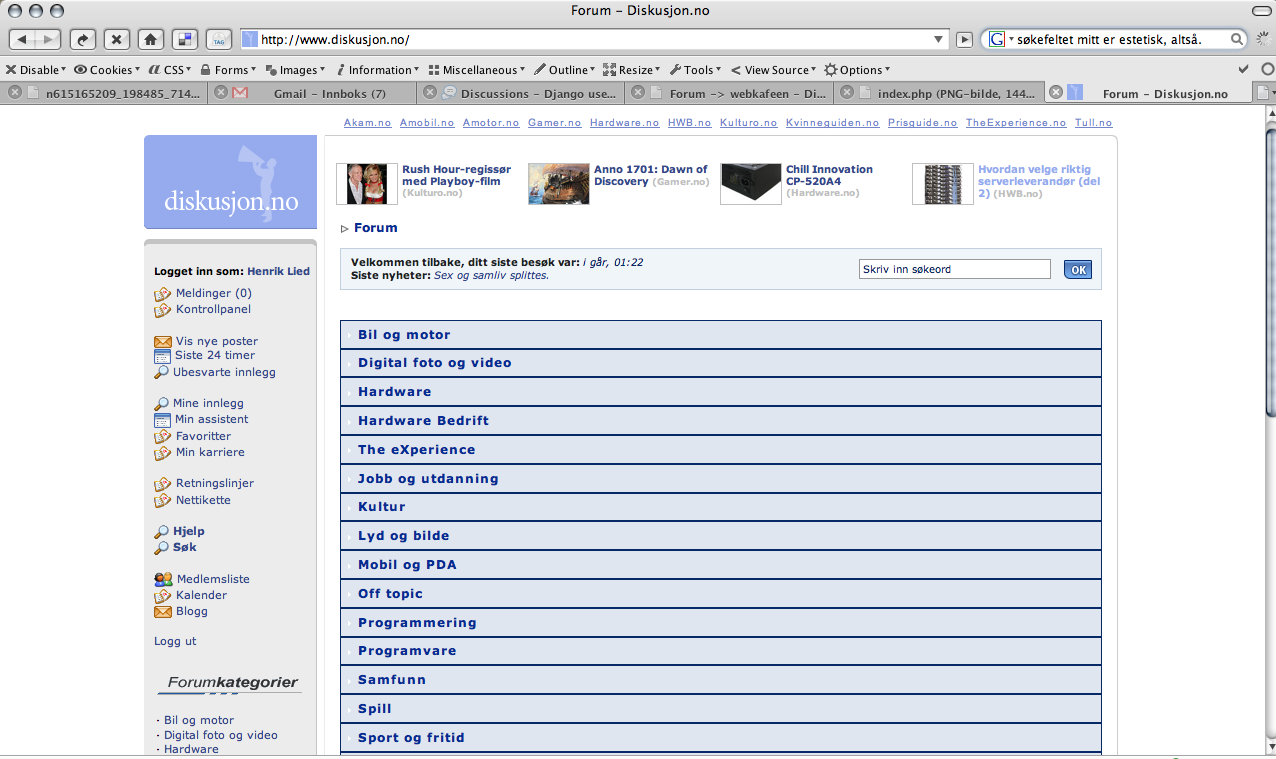Open the CSS dropdown menu
The height and width of the screenshot is (759, 1276).
point(171,70)
